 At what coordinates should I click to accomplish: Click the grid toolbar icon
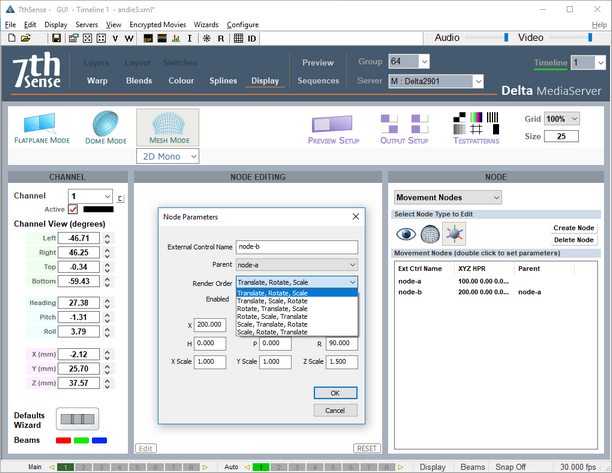(x=238, y=39)
